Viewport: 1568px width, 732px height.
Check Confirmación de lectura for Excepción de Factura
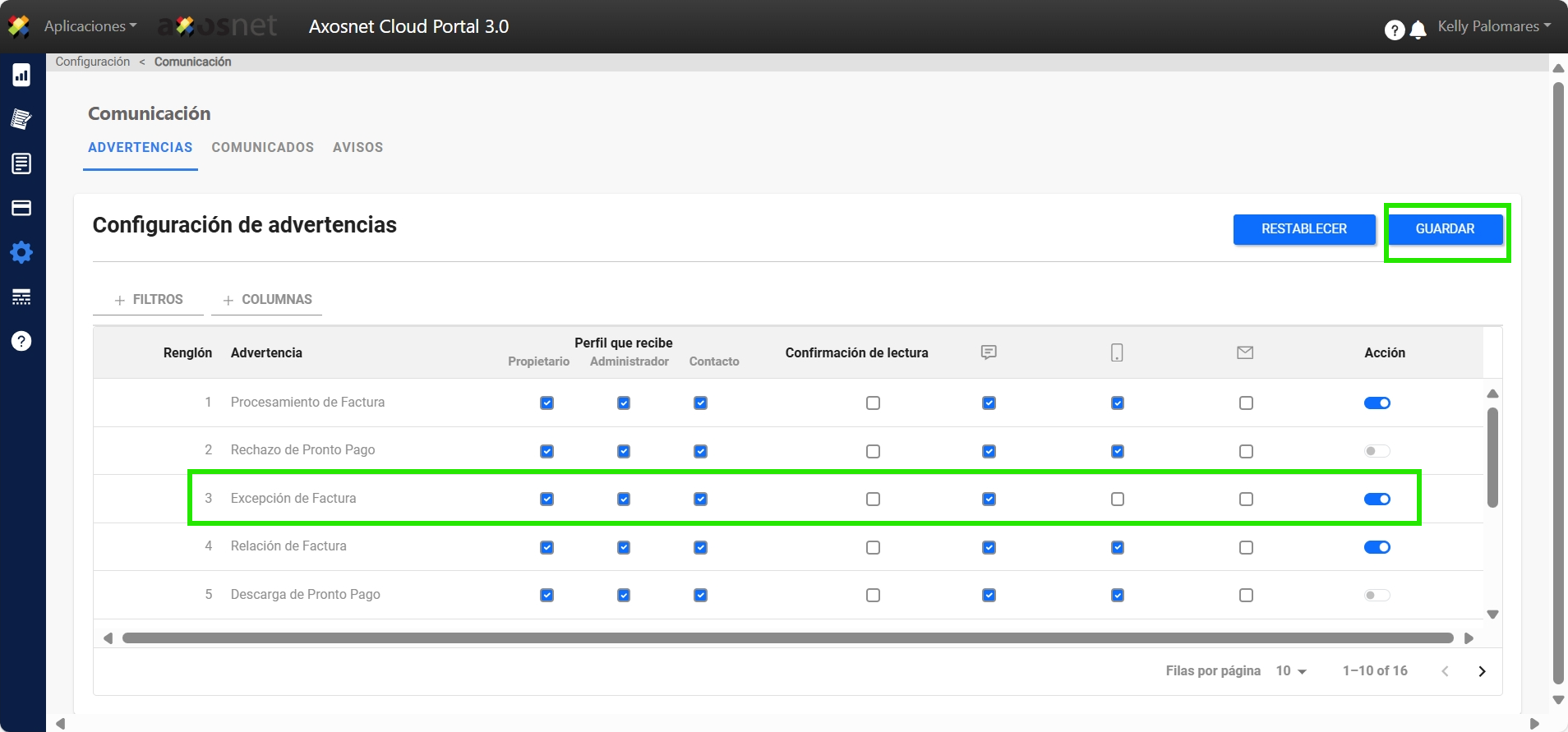point(873,500)
